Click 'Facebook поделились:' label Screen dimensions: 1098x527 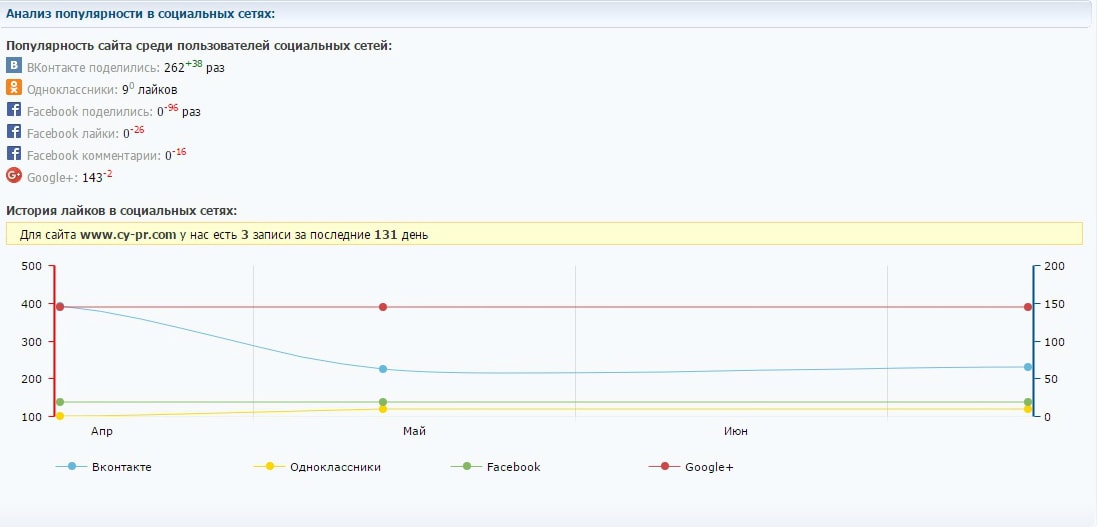tap(90, 111)
